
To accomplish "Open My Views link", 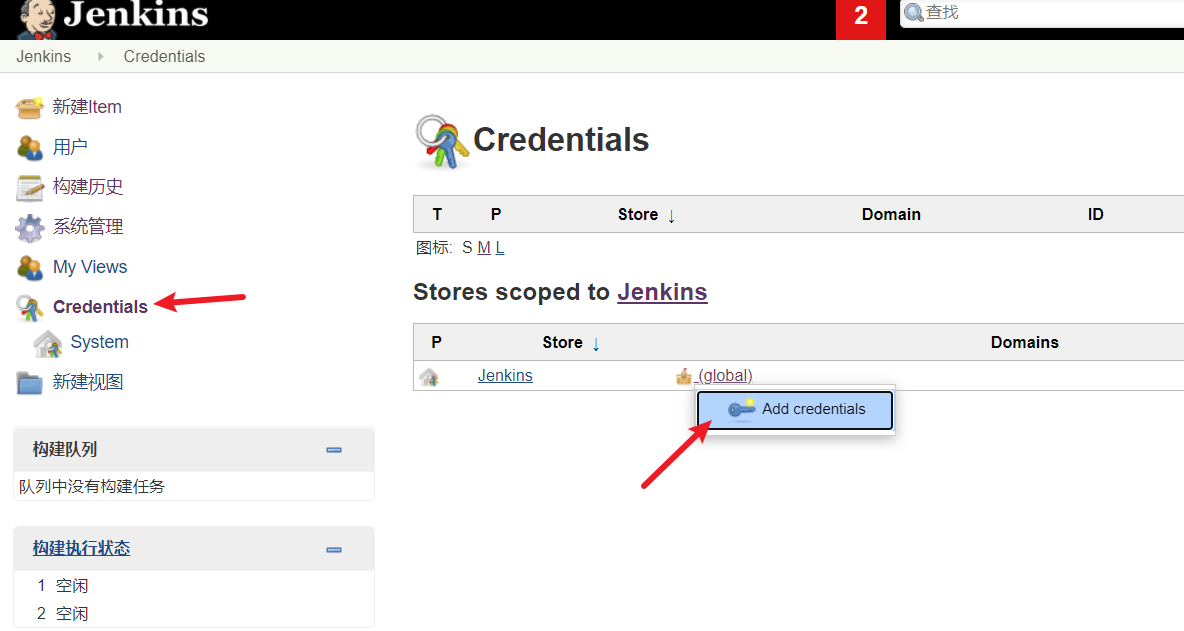I will pos(90,267).
